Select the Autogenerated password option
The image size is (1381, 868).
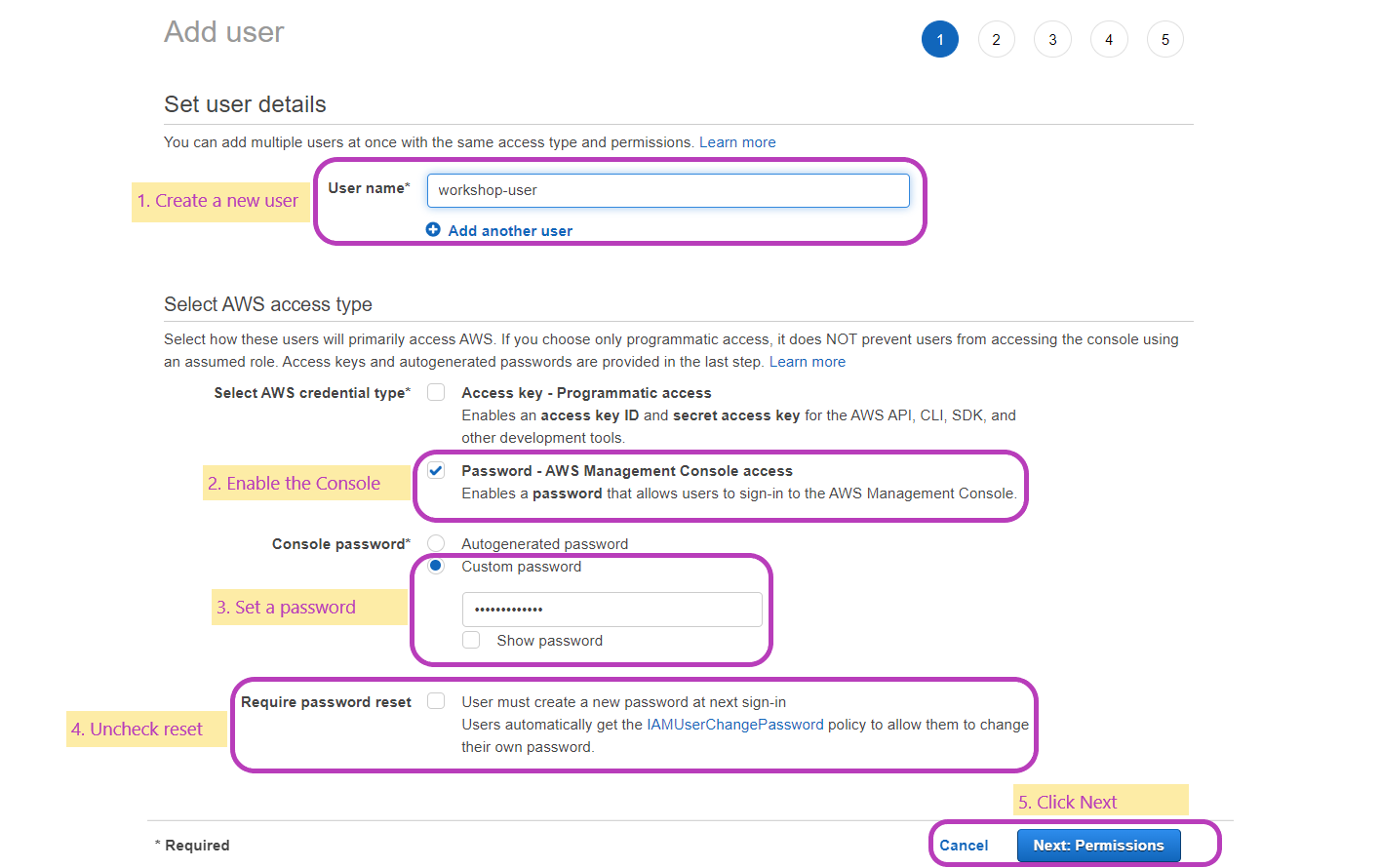point(435,543)
